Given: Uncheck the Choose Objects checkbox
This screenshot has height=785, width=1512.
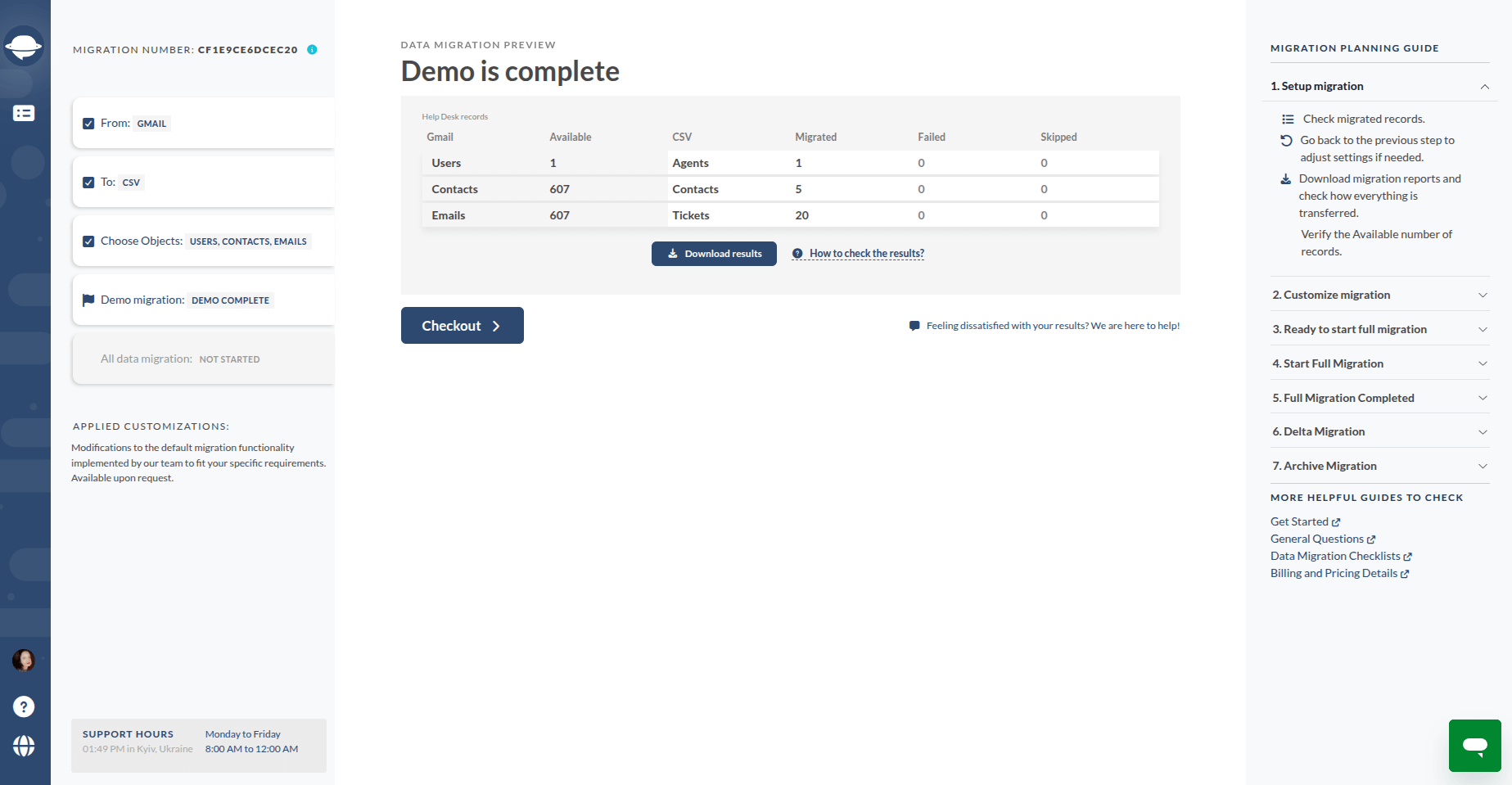Looking at the screenshot, I should coord(88,241).
